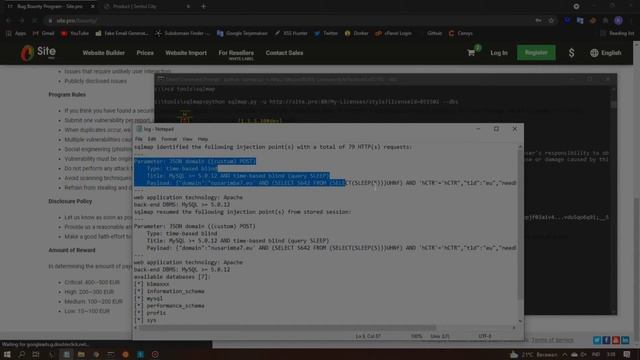Open Reading list button
This screenshot has width=640, height=360.
click(x=618, y=33)
